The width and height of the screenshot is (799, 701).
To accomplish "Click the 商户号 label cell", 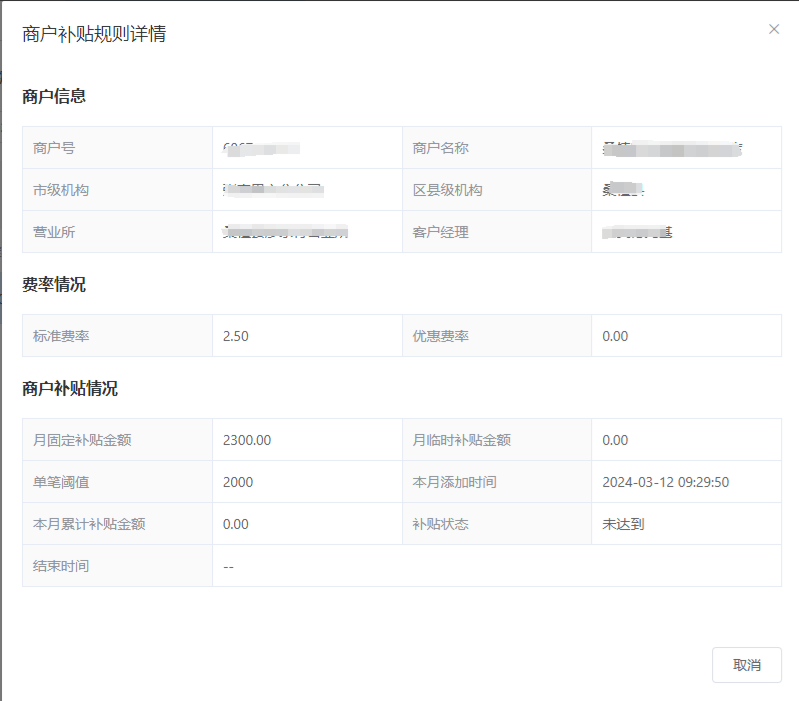I will [x=54, y=148].
